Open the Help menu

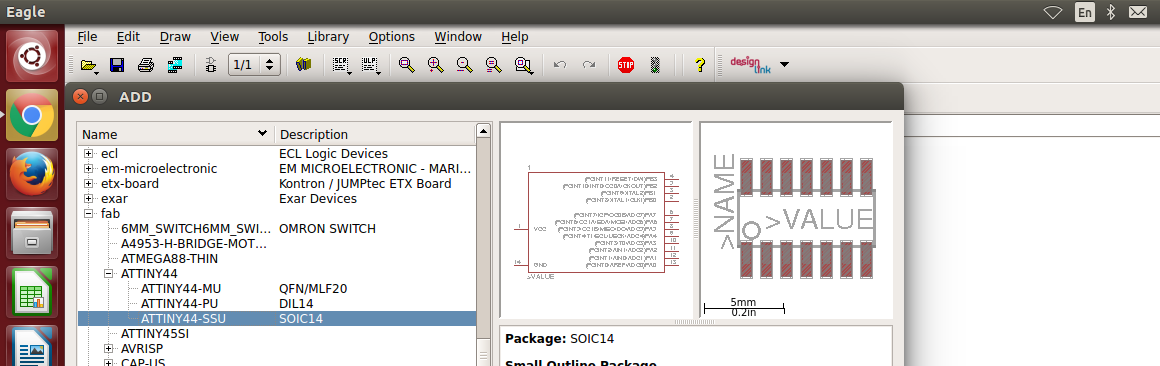click(x=515, y=36)
